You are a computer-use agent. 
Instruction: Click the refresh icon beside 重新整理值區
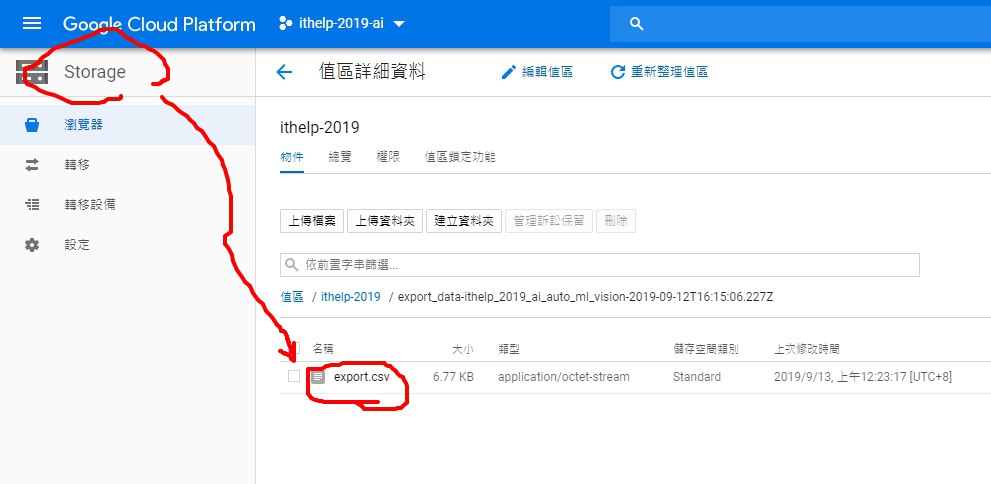tap(617, 72)
